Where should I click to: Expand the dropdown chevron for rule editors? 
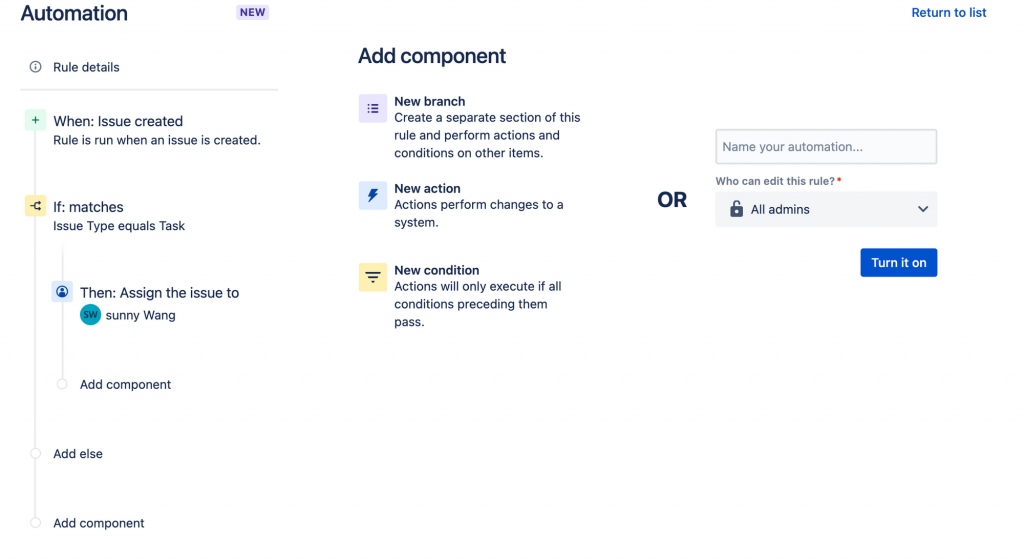(x=922, y=210)
